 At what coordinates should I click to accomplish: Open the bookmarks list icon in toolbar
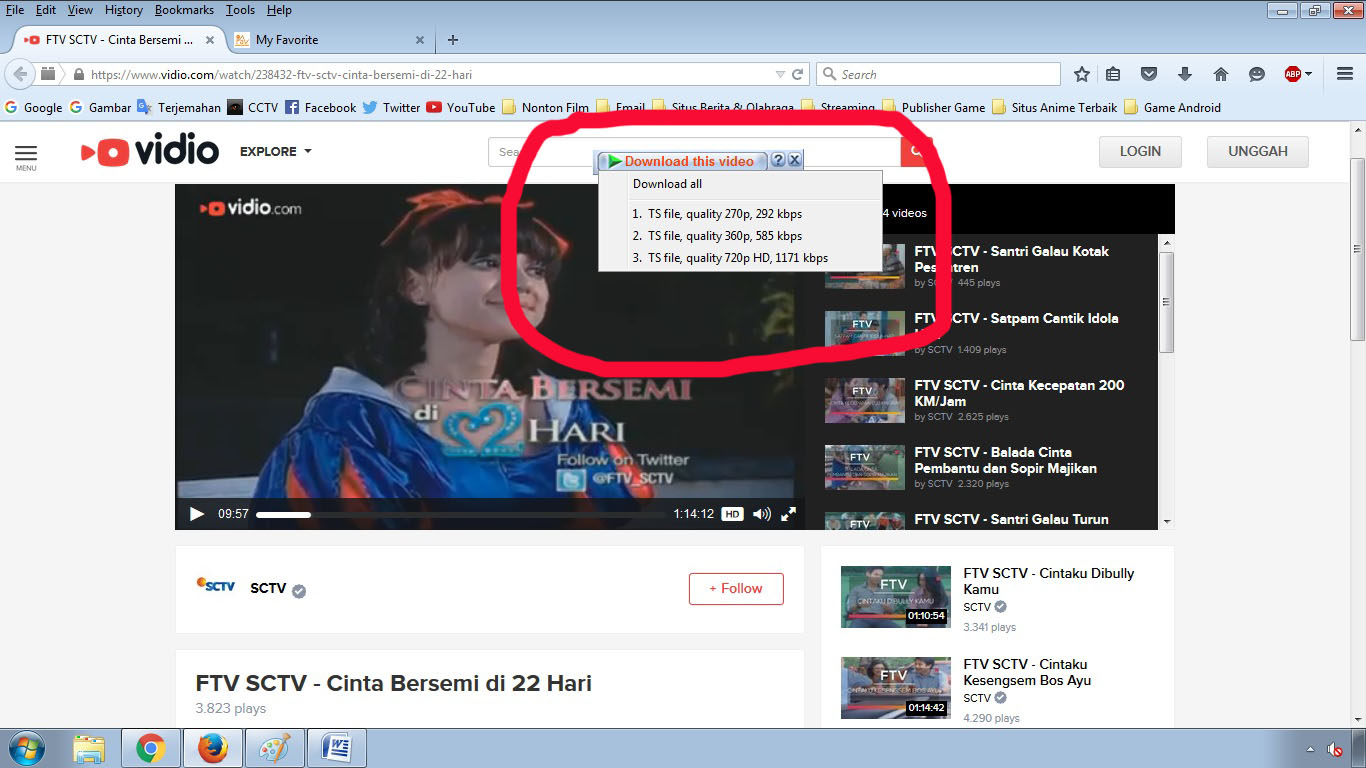[x=1113, y=74]
